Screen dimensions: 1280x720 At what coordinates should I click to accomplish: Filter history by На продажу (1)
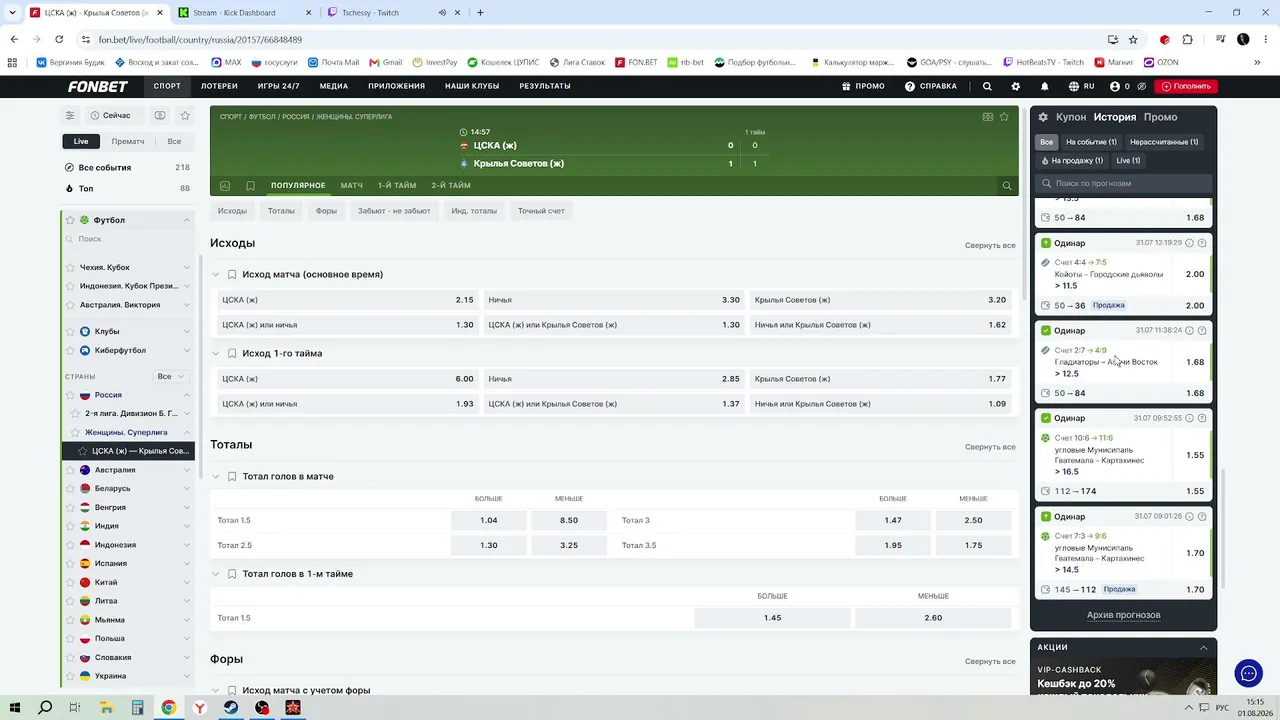point(1072,160)
